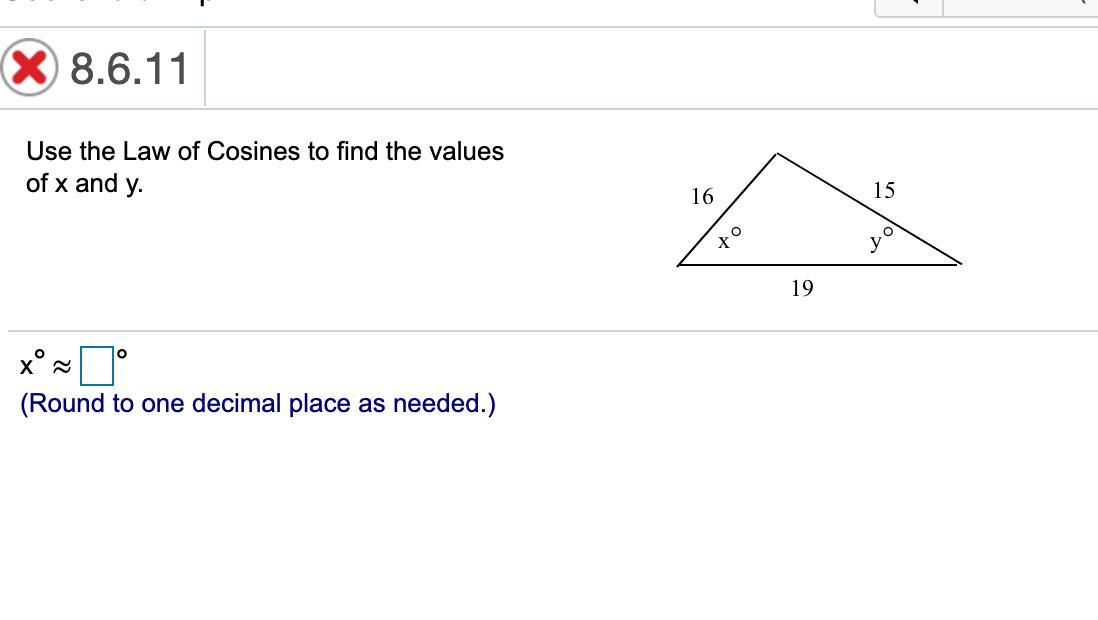Click the red X incorrect-answer icon
The width and height of the screenshot is (1098, 620).
click(x=29, y=67)
